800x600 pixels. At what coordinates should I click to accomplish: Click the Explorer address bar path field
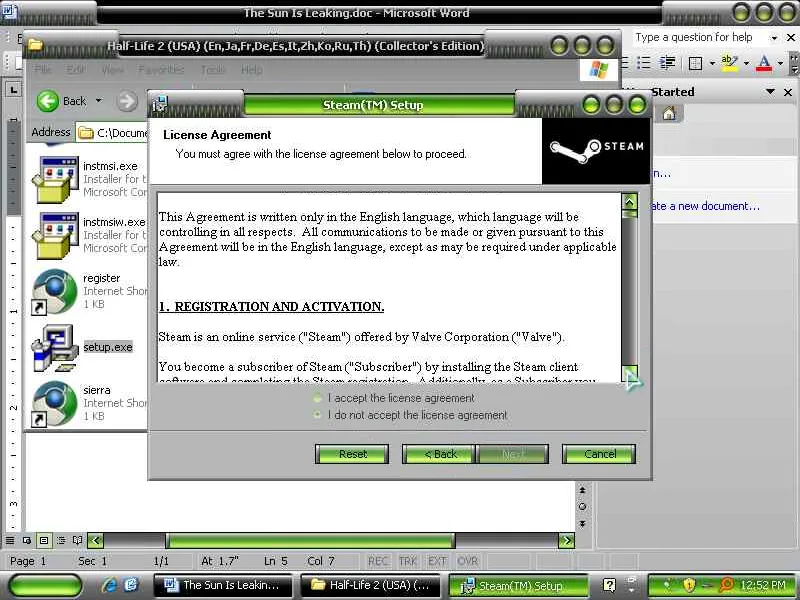tap(112, 133)
